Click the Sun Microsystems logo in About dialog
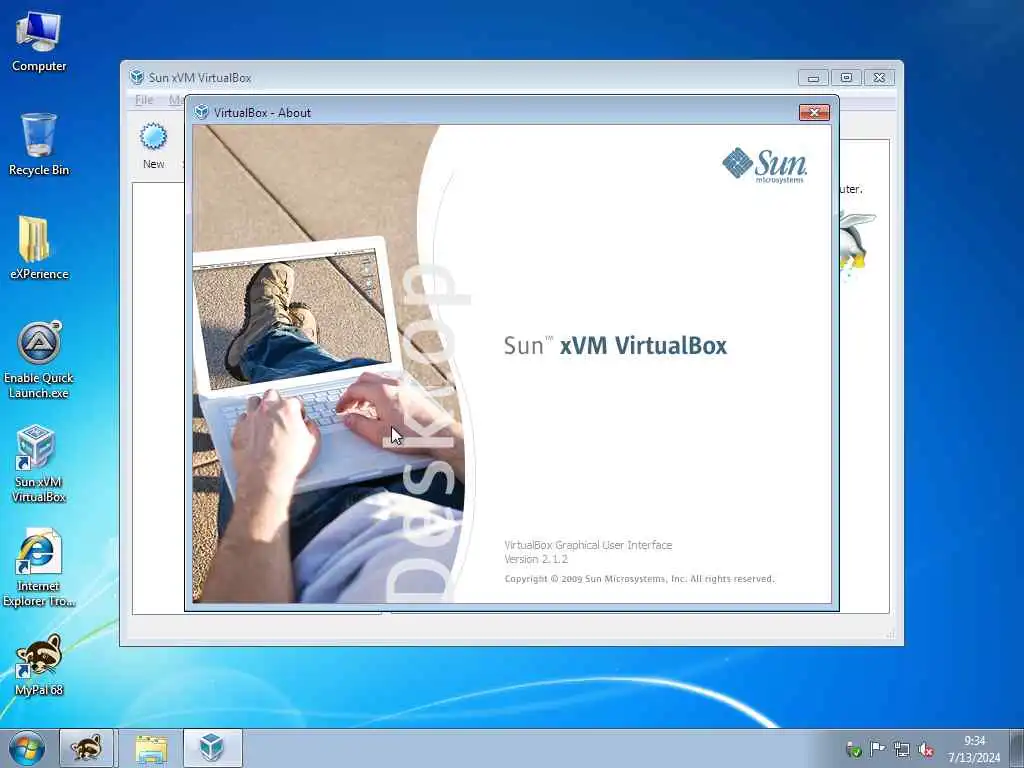The width and height of the screenshot is (1024, 768). 765,165
